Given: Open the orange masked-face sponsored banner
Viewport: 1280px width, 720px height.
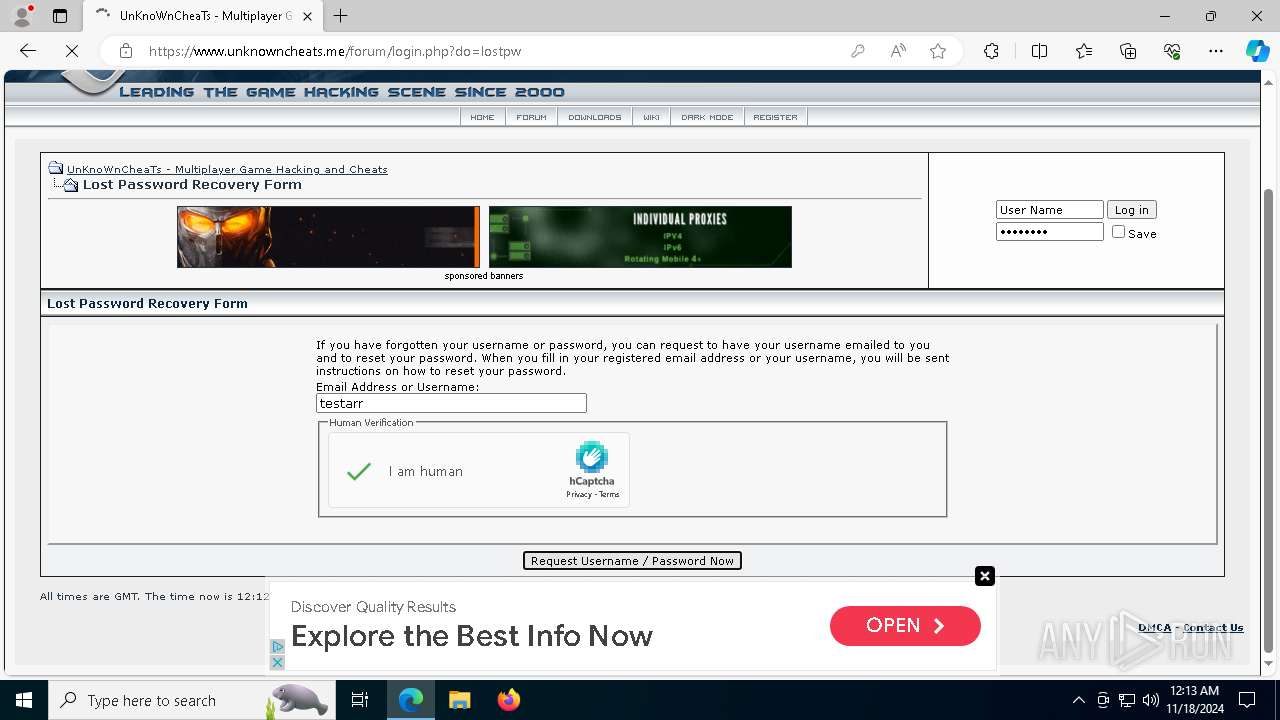Looking at the screenshot, I should click(328, 237).
